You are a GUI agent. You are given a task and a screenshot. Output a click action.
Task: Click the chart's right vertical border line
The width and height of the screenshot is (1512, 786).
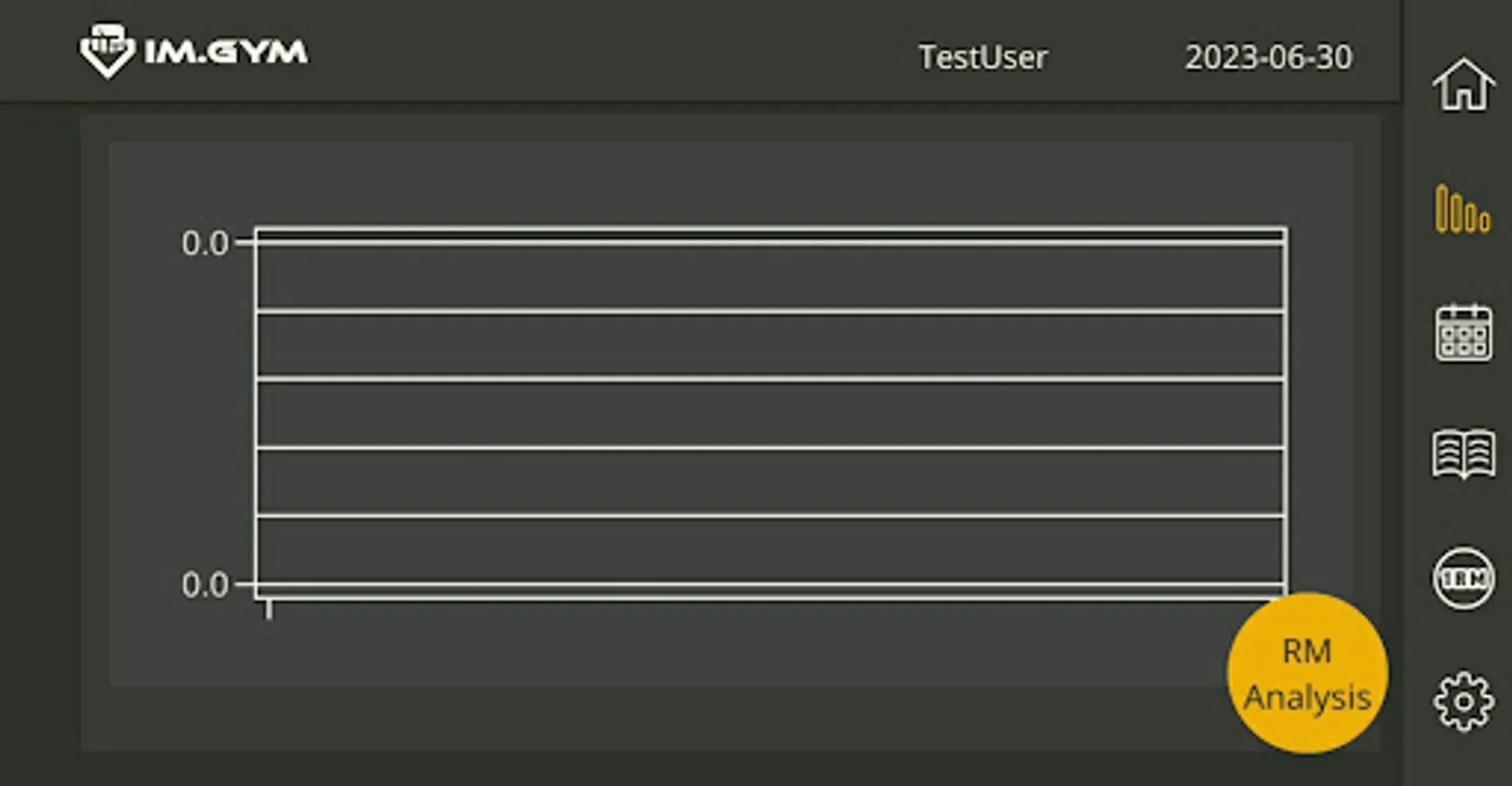click(1284, 410)
